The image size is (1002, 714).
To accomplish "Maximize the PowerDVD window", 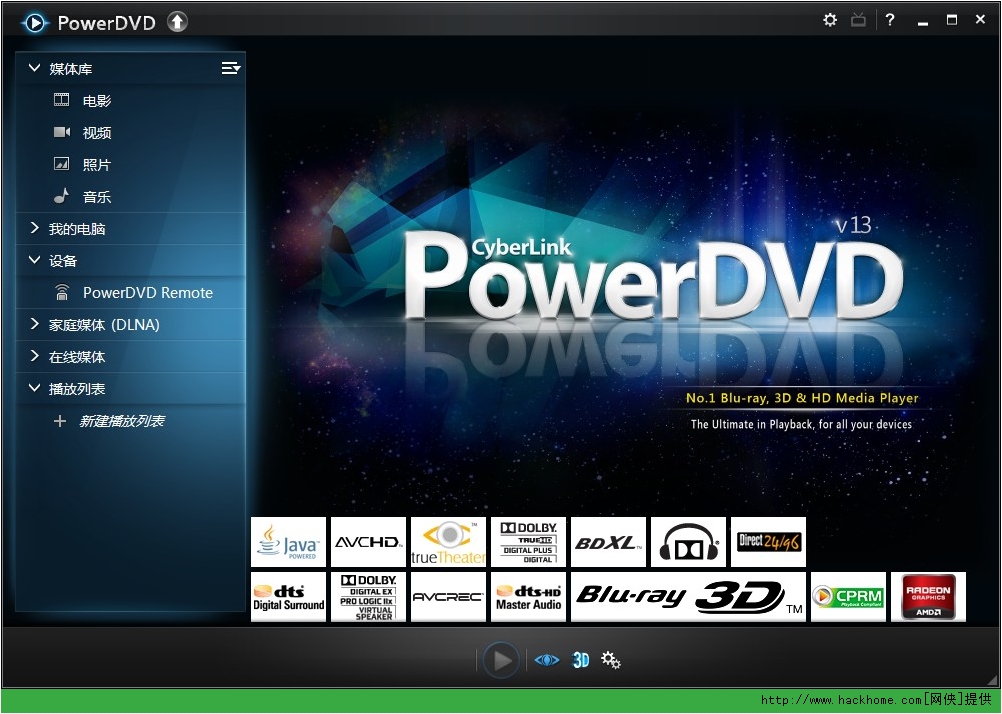I will click(x=952, y=20).
